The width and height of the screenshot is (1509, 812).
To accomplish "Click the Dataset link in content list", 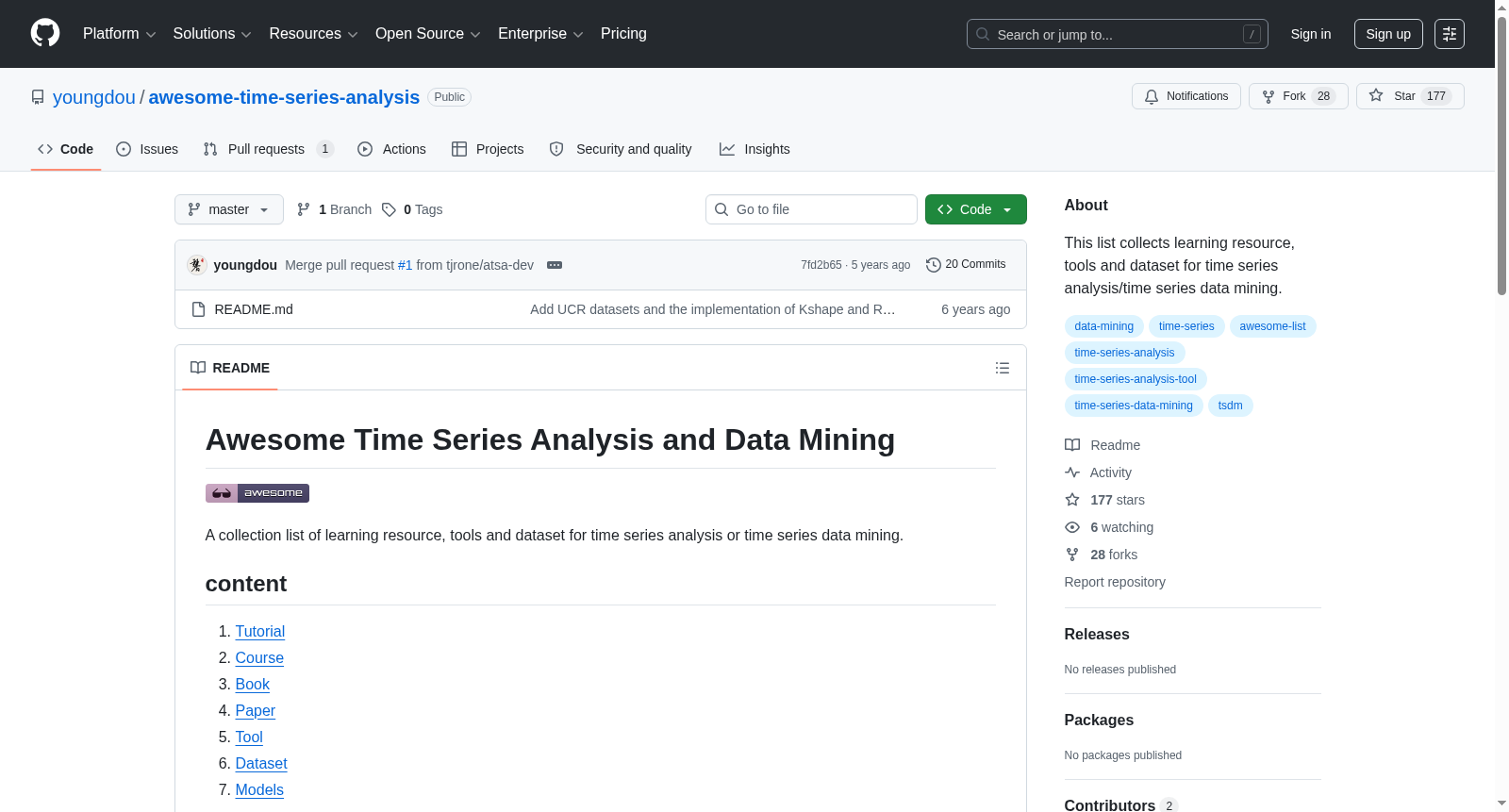I will pyautogui.click(x=261, y=764).
